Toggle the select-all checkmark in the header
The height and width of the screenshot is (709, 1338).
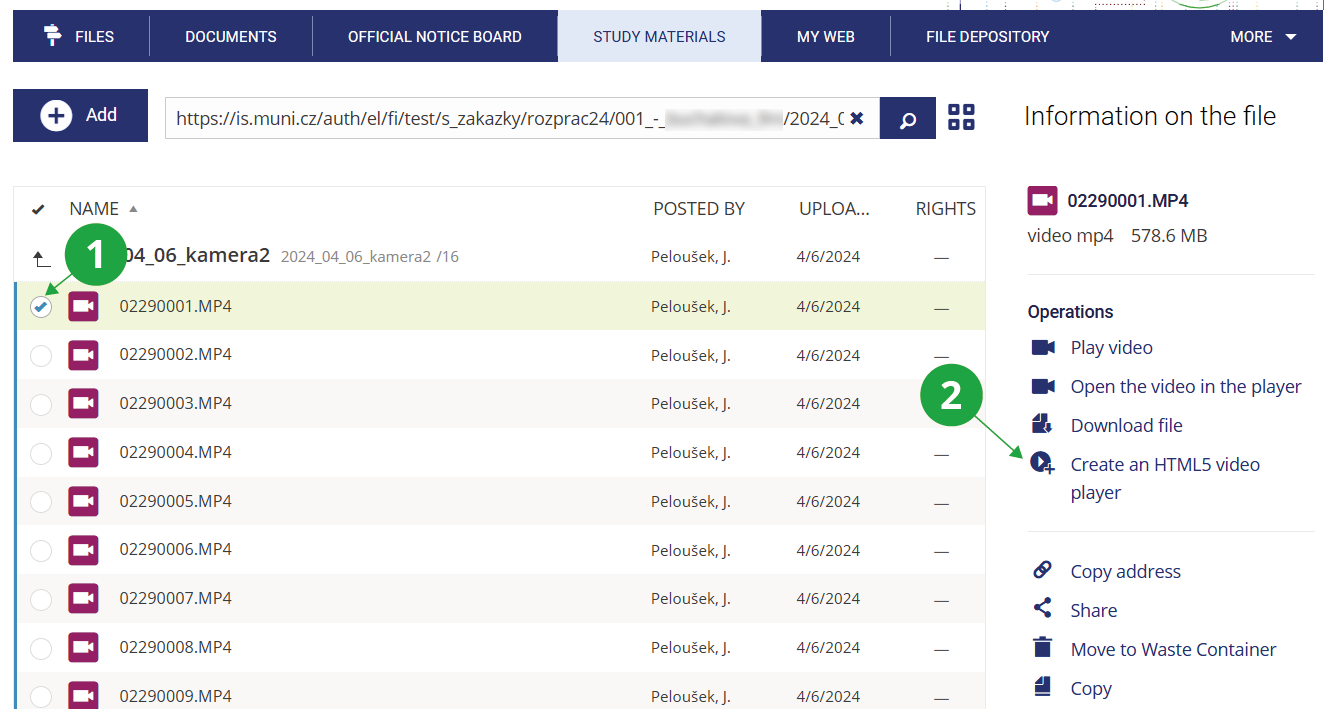point(38,209)
